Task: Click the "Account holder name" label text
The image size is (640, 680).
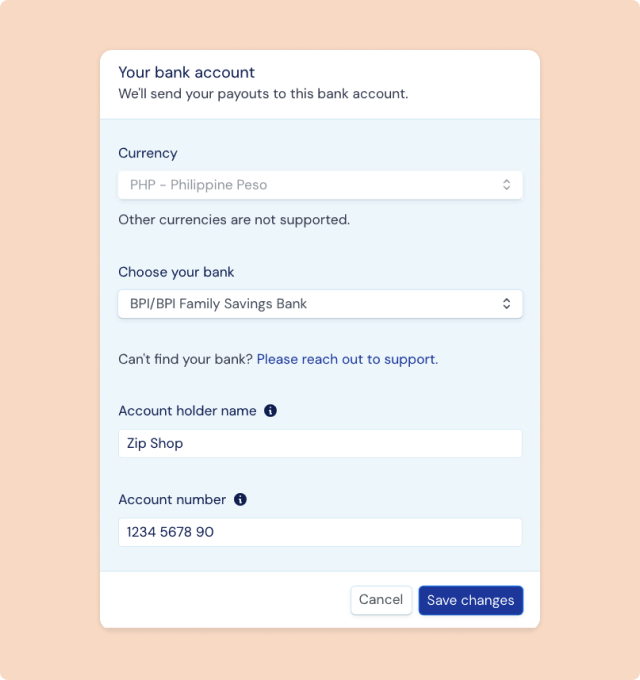Action: click(187, 411)
